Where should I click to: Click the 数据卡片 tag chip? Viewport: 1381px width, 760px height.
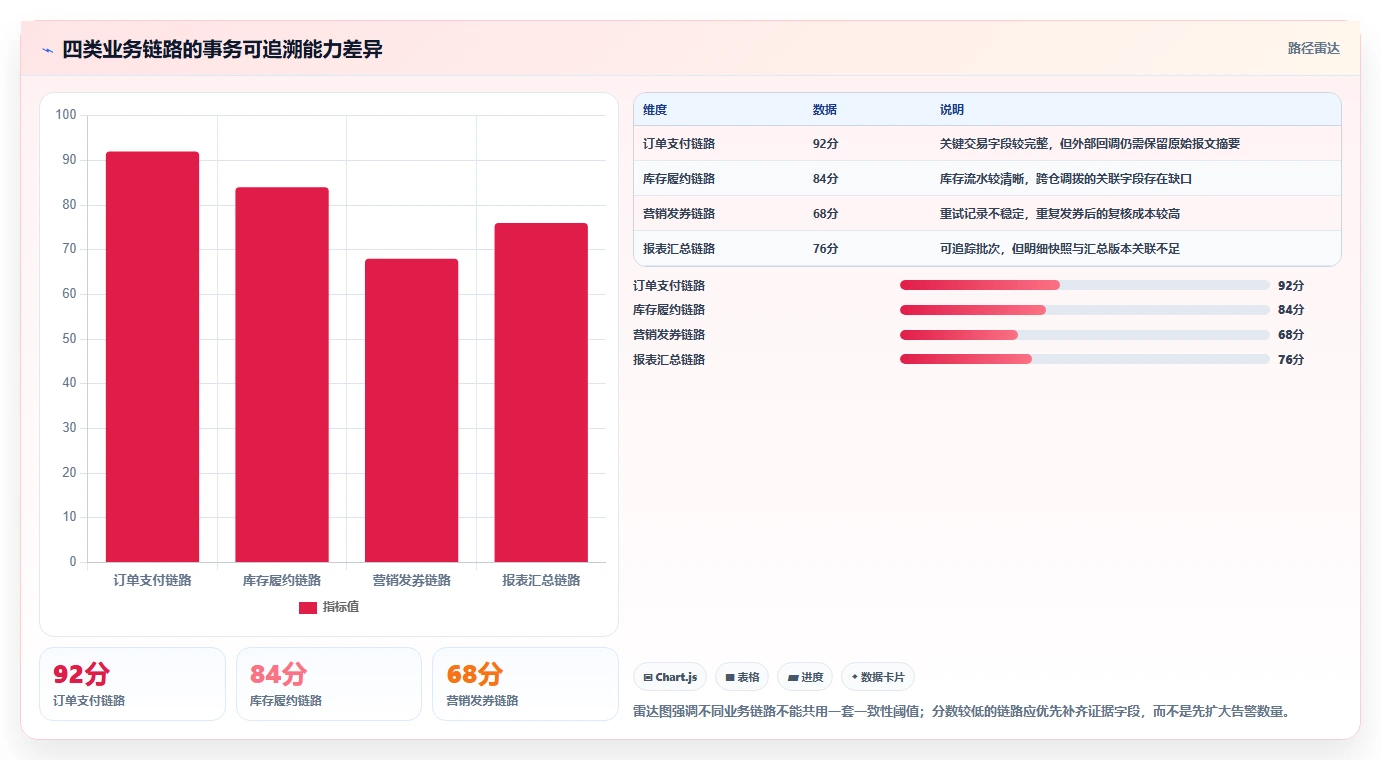(x=878, y=677)
